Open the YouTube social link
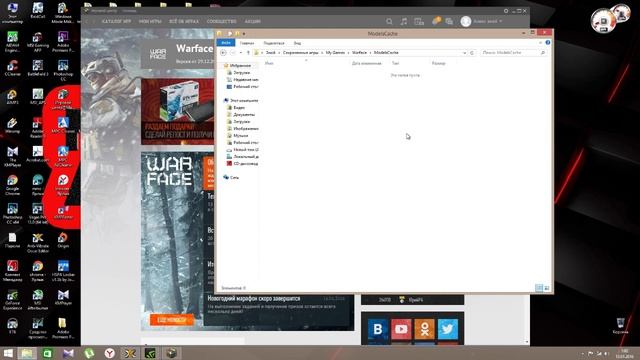Screen dimensions: 640x360 click(401, 329)
